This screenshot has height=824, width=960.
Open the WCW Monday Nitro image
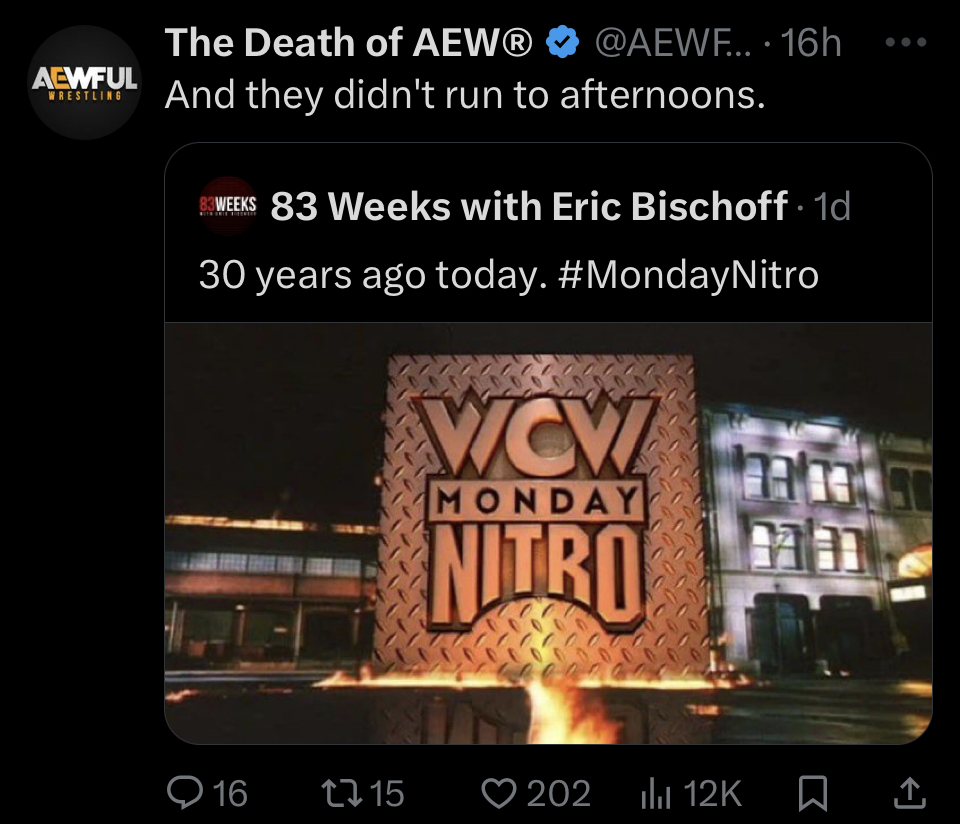click(549, 533)
